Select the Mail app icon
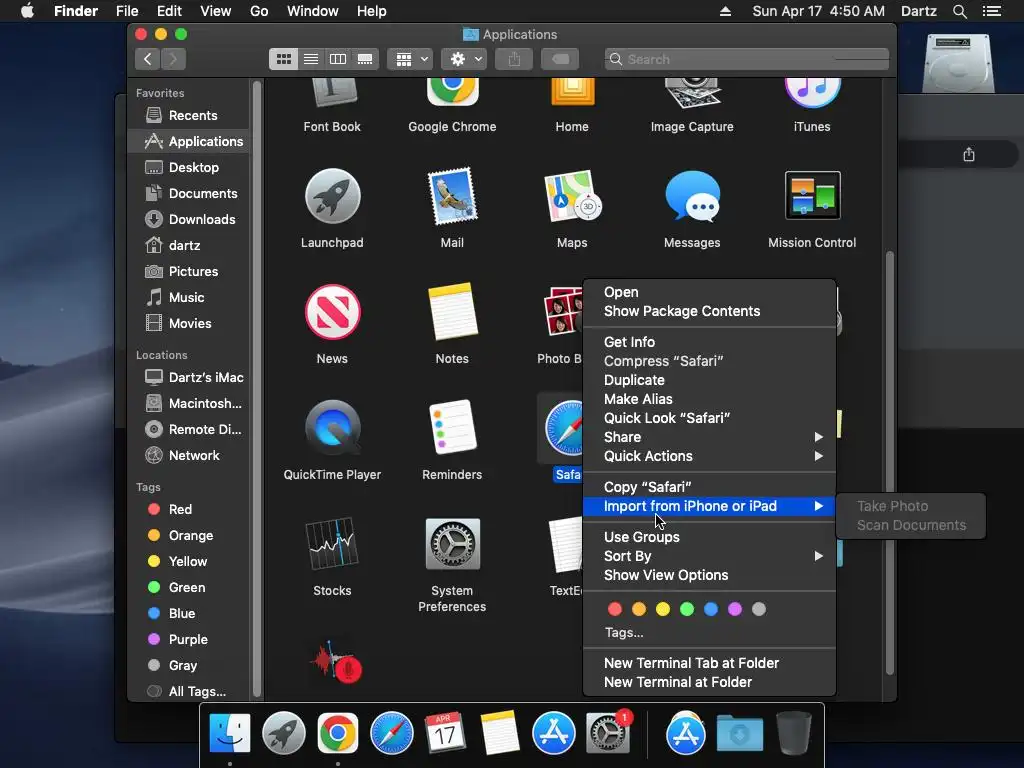Screen dimensions: 1024x768 click(452, 196)
